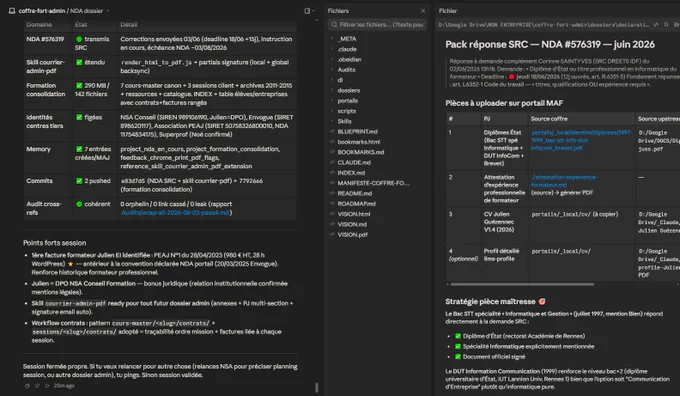The height and width of the screenshot is (396, 680).
Task: Click the star icon below the session message
Action: 37,386
